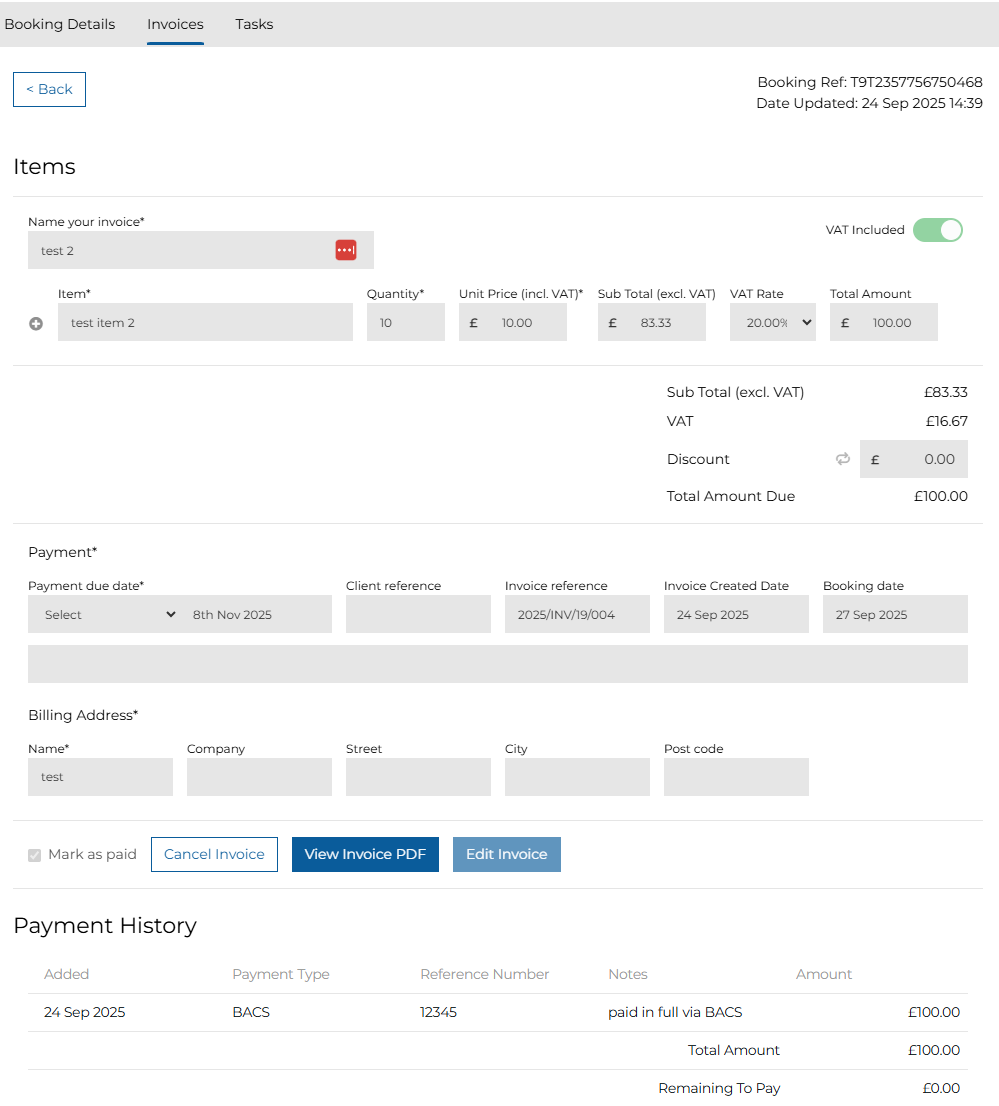This screenshot has height=1106, width=999.
Task: Open the View Invoice PDF button
Action: point(365,854)
